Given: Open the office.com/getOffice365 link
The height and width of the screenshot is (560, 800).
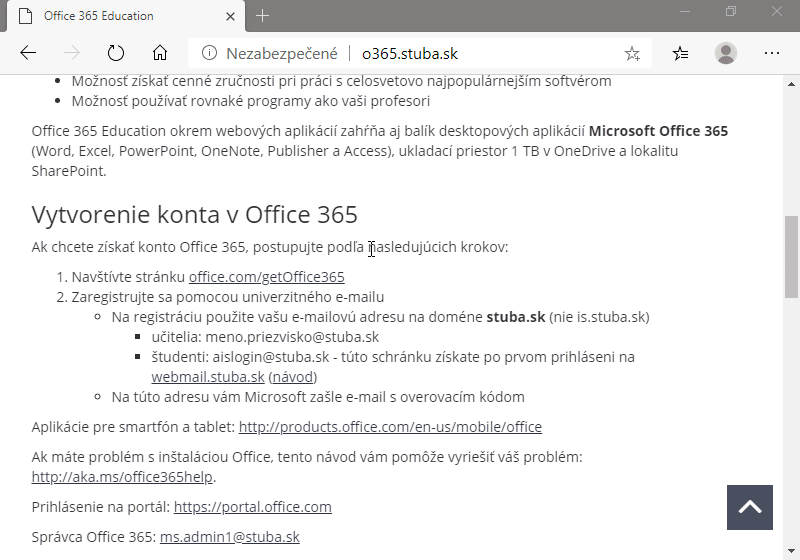Looking at the screenshot, I should (x=266, y=277).
